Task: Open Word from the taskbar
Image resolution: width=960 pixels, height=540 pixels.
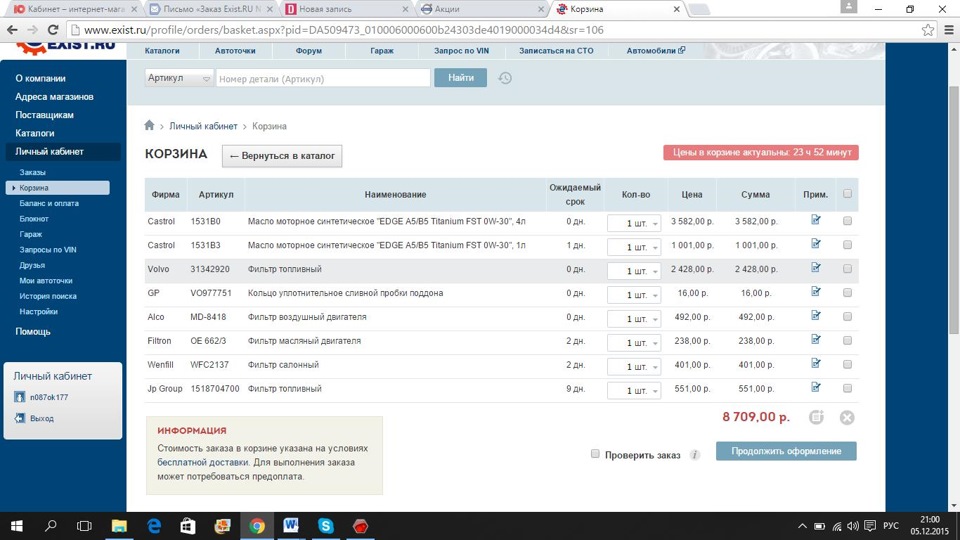Action: pyautogui.click(x=291, y=526)
